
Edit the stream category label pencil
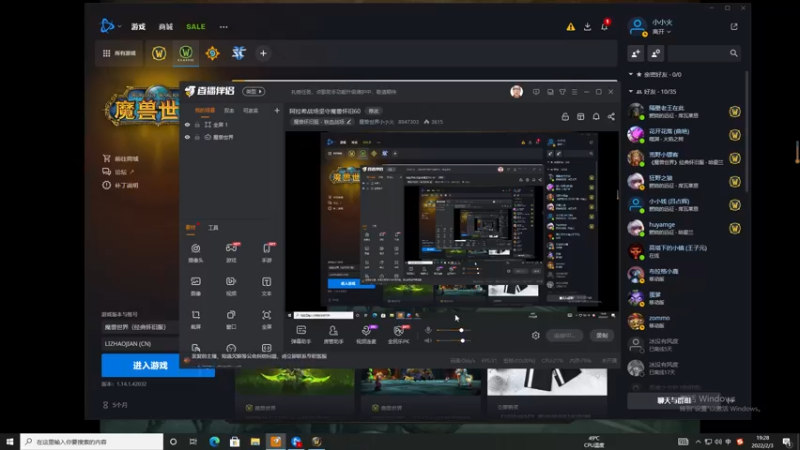coord(349,122)
